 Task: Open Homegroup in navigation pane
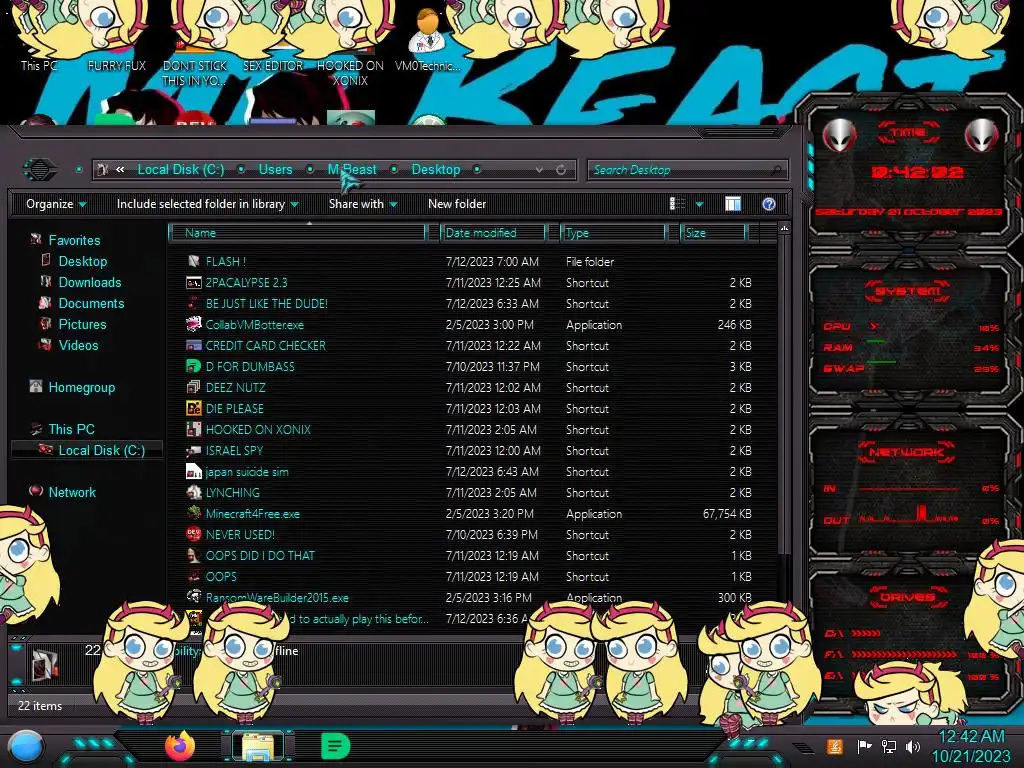point(82,387)
